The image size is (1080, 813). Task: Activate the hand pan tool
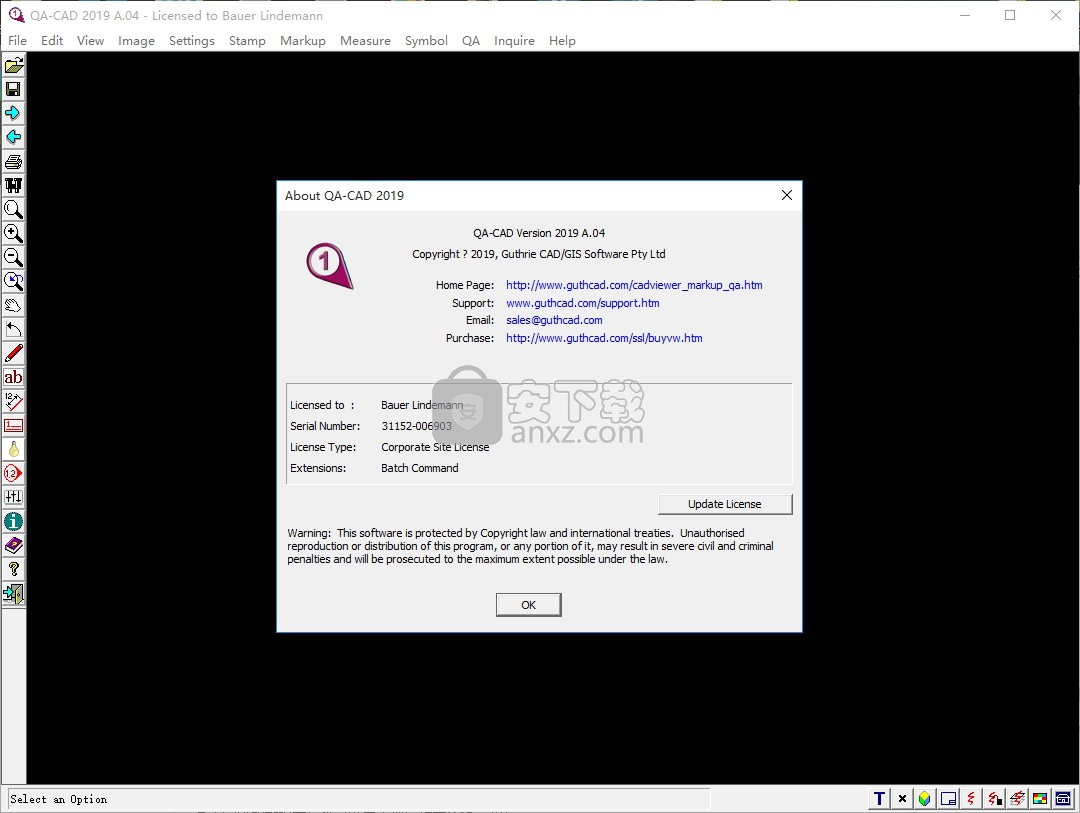[14, 305]
